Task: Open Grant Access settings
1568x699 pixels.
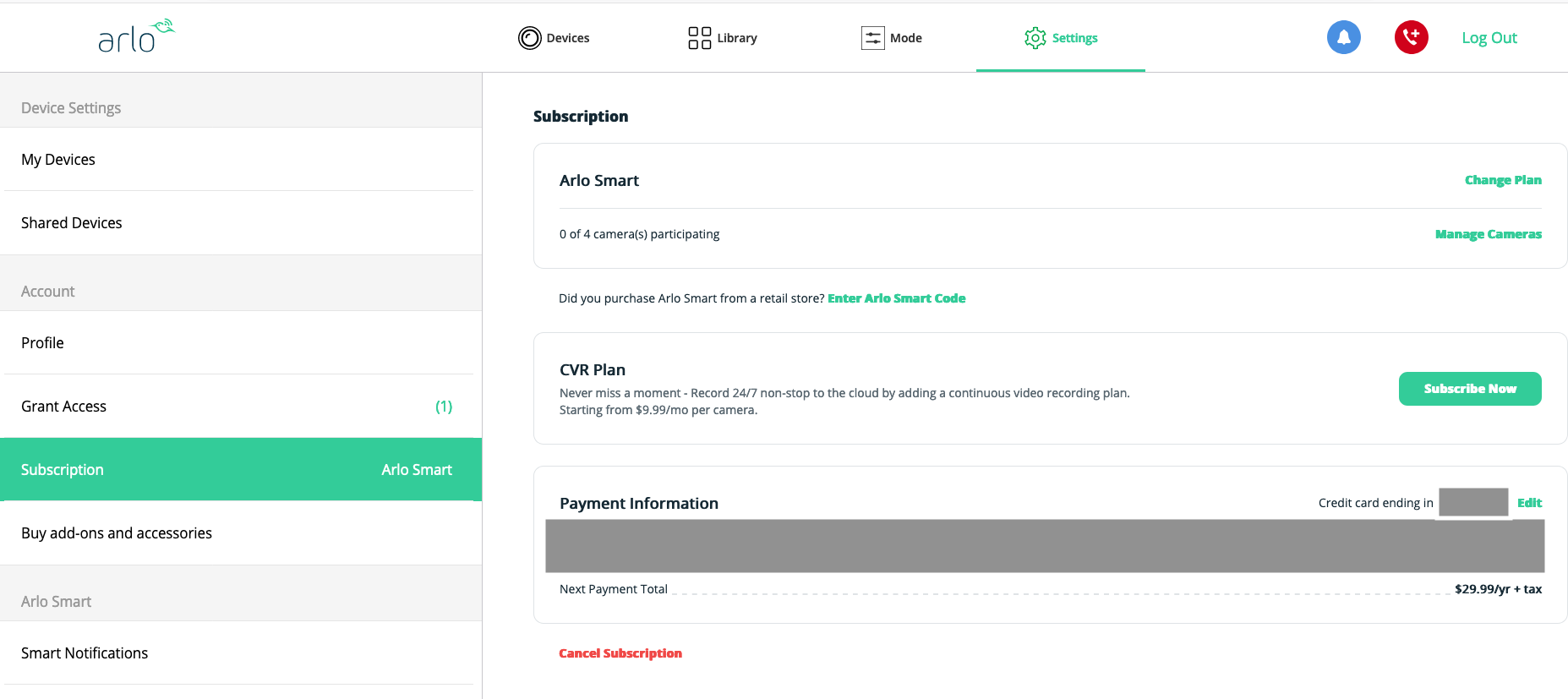Action: click(x=64, y=407)
